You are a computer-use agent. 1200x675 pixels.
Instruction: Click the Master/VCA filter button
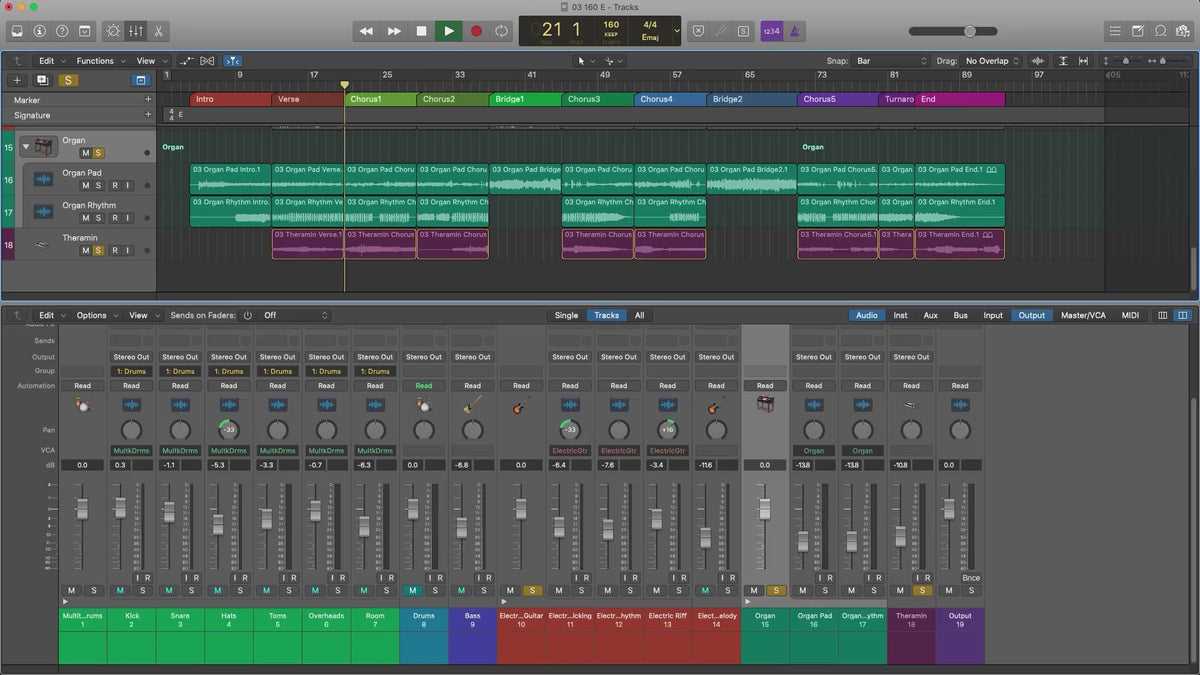coord(1084,315)
